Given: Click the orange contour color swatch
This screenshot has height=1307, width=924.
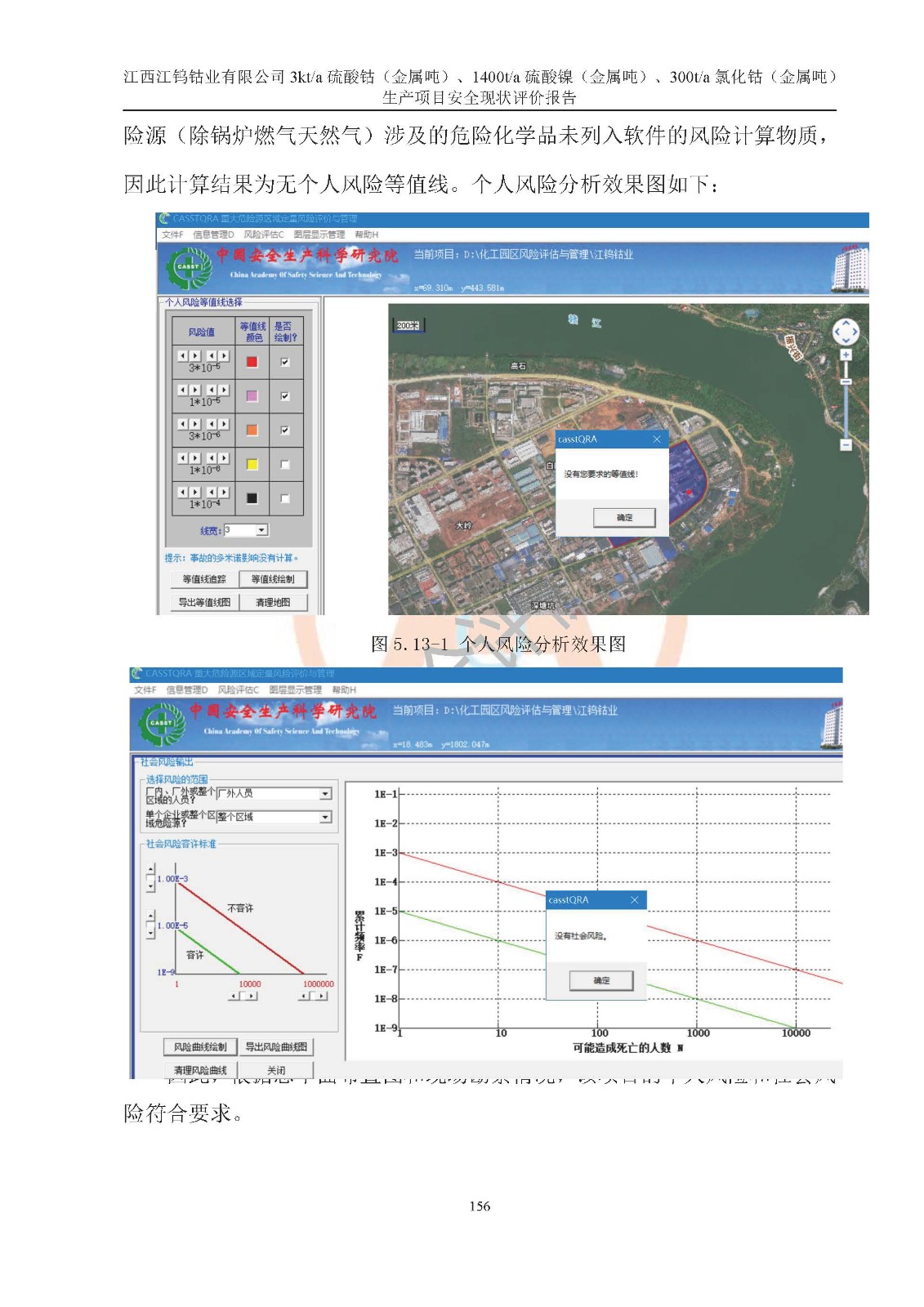Looking at the screenshot, I should pyautogui.click(x=252, y=430).
